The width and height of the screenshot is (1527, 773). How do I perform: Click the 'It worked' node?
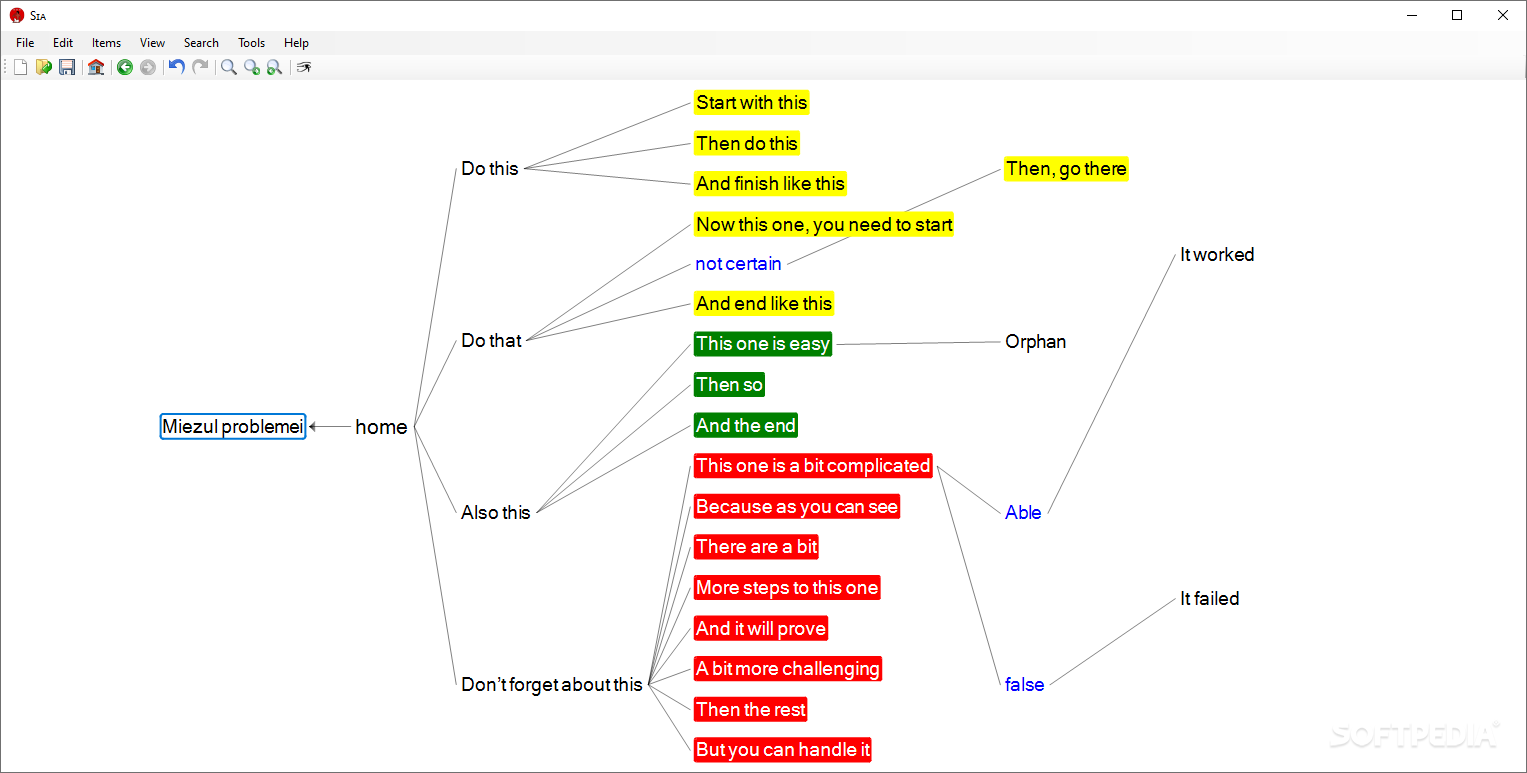(x=1217, y=255)
